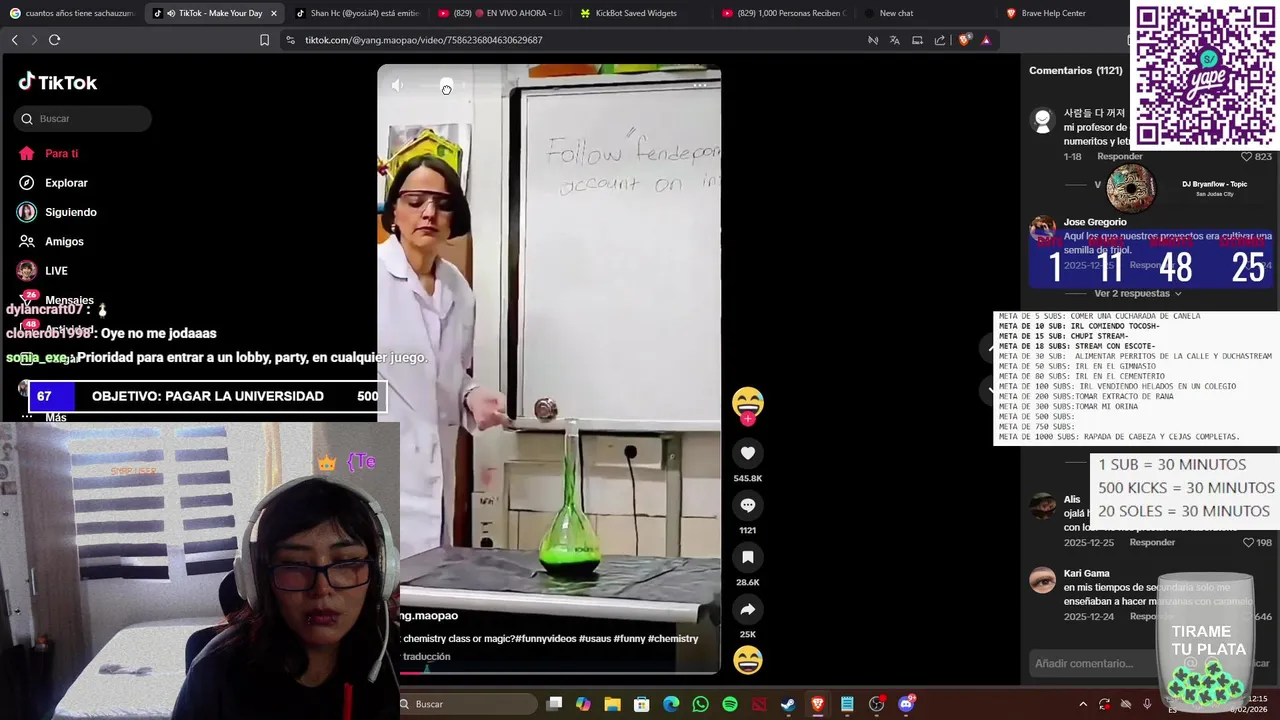The height and width of the screenshot is (720, 1280).
Task: Open Brave Shields lion icon
Action: pyautogui.click(x=964, y=40)
